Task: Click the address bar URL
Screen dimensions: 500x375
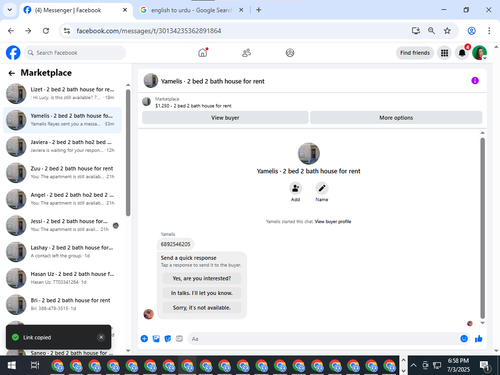Action: pos(149,31)
